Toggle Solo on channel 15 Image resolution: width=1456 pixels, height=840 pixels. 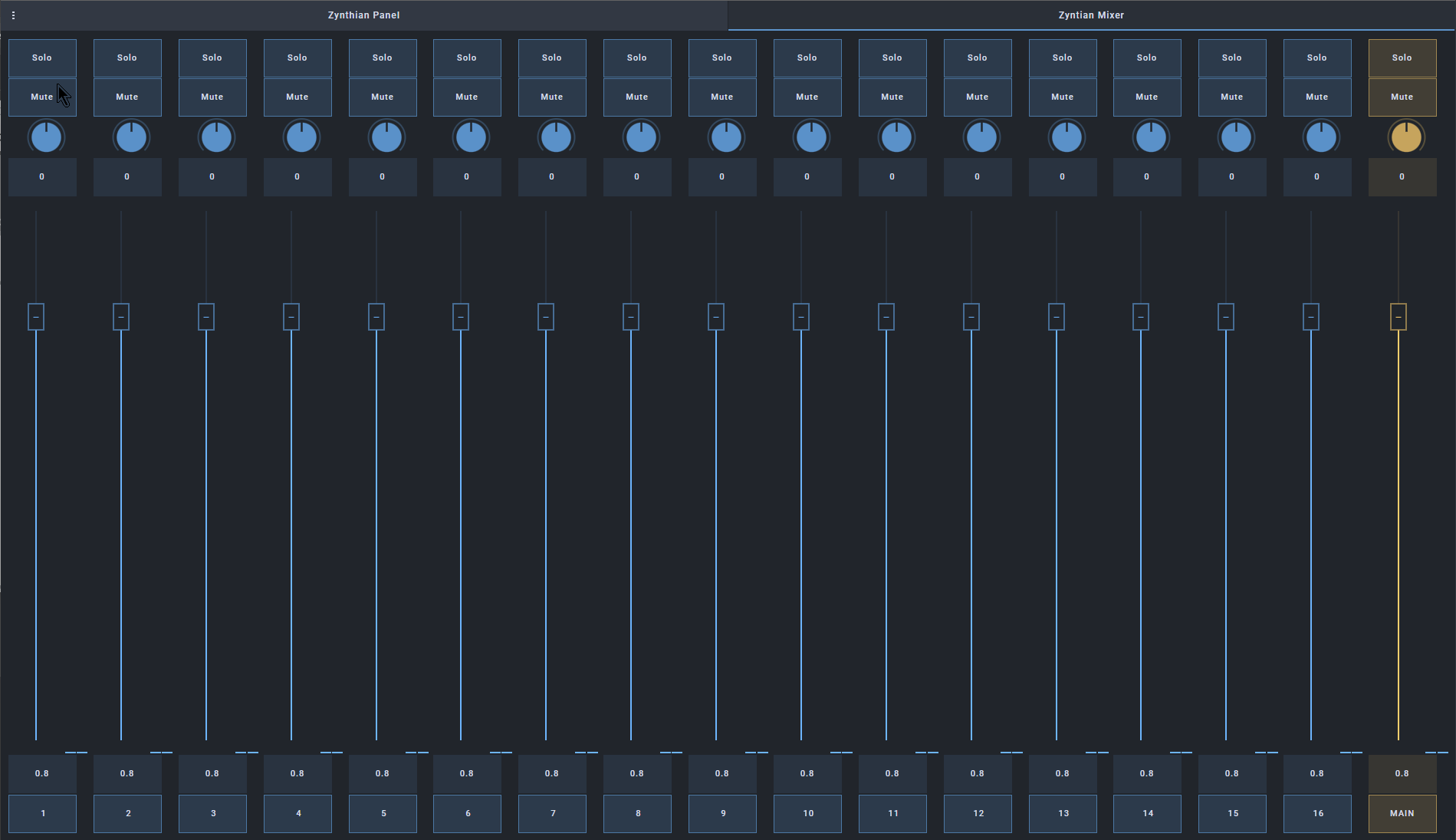click(x=1232, y=58)
